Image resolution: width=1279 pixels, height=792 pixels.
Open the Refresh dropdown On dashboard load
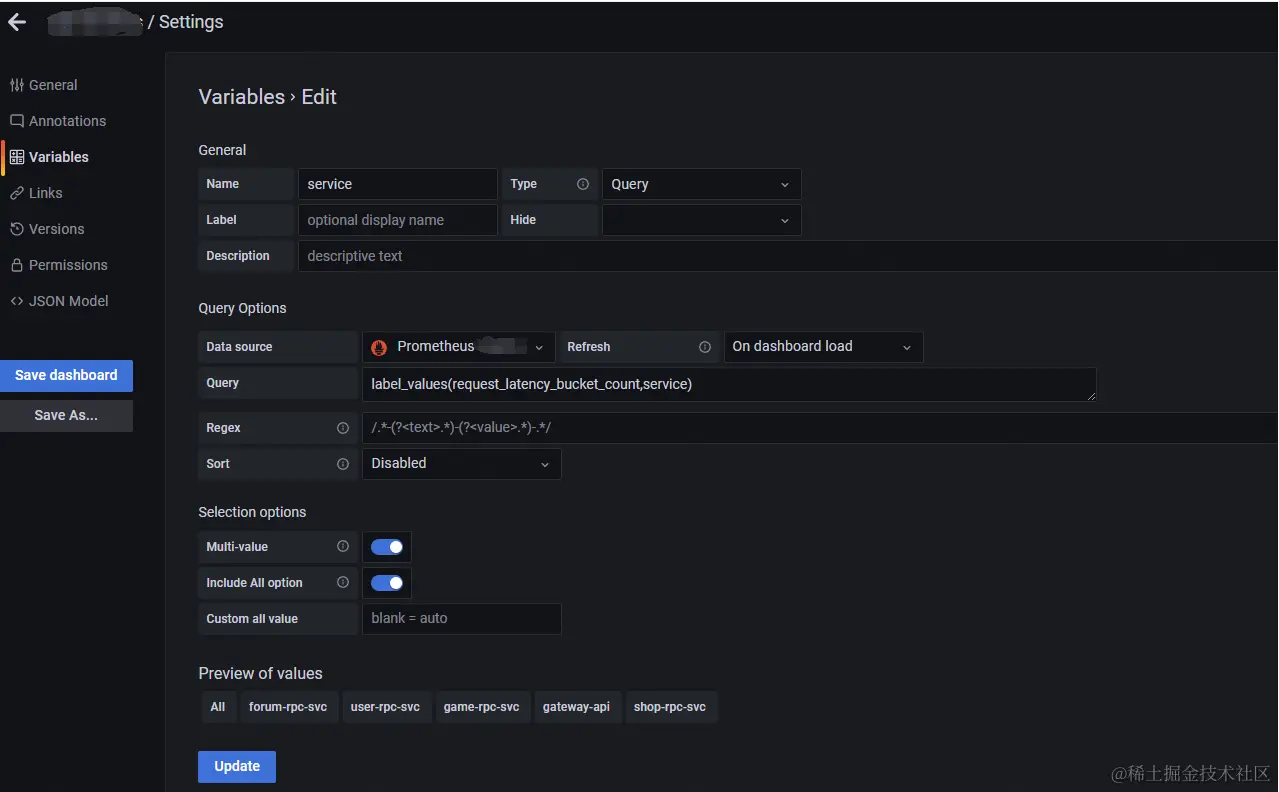tap(823, 347)
